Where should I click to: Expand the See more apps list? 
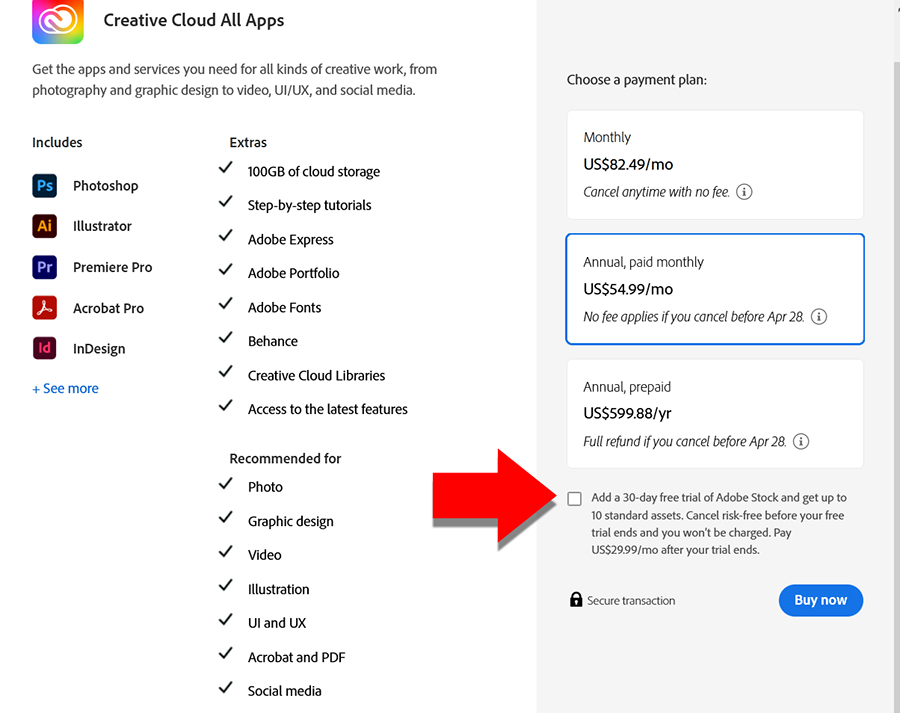[65, 388]
